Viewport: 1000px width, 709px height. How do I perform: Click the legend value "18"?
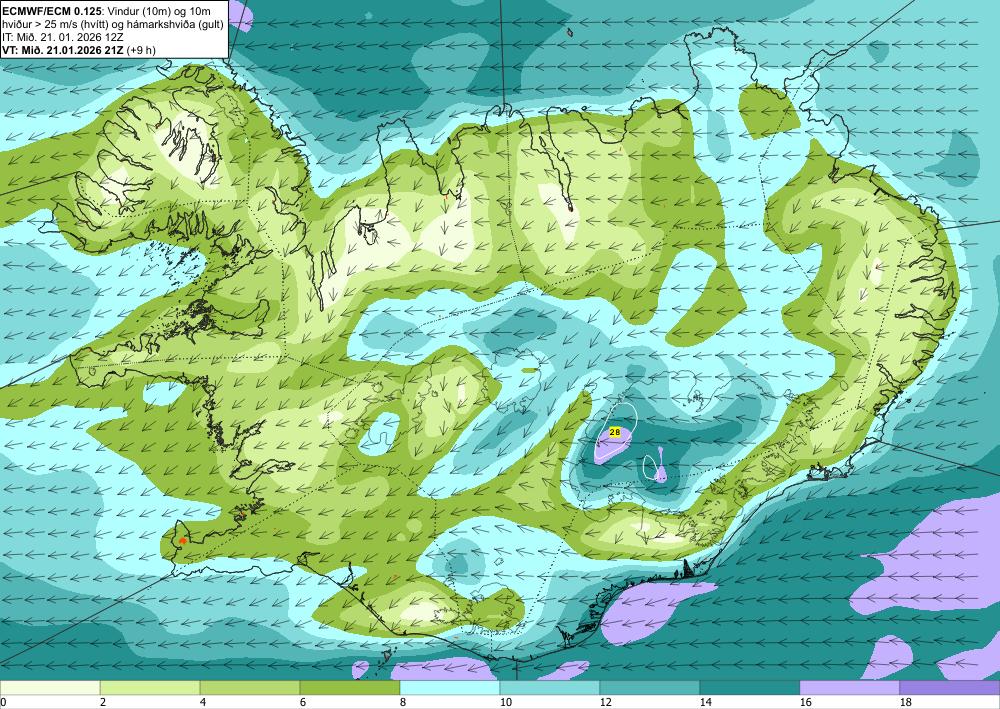[x=906, y=703]
